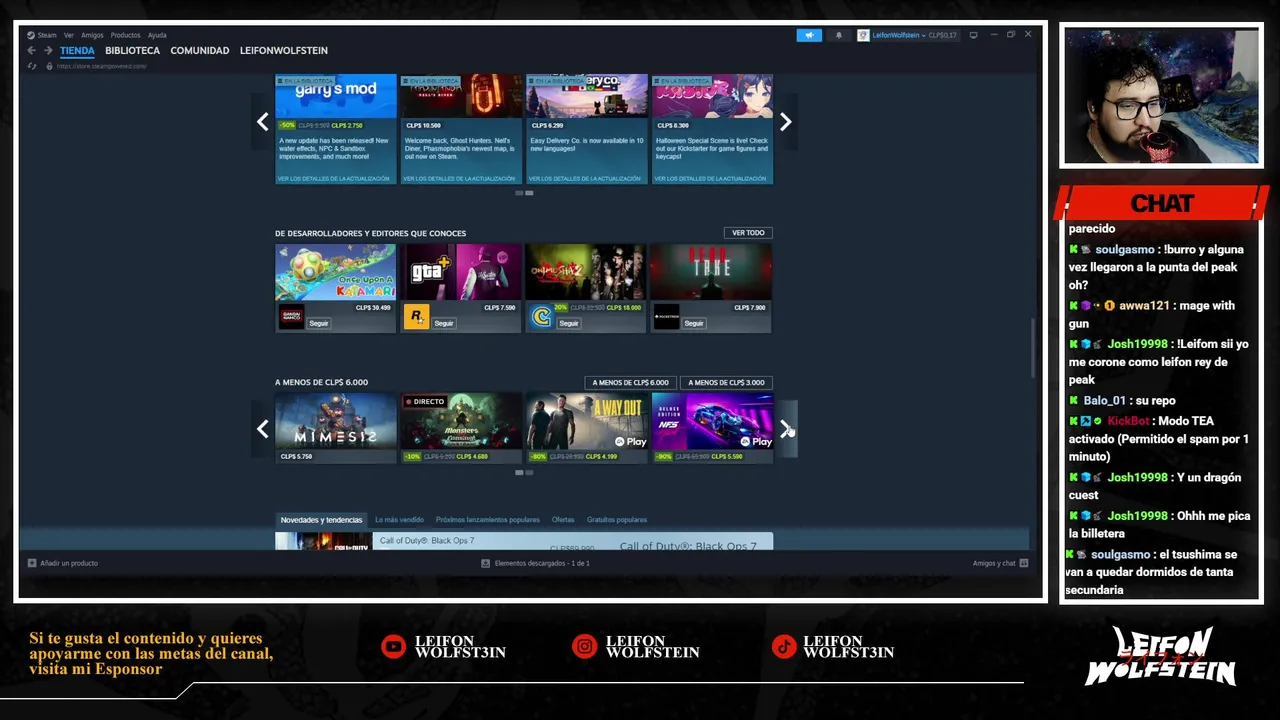Open the Bandai Namco publisher logo
The image size is (1280, 720).
tap(291, 317)
